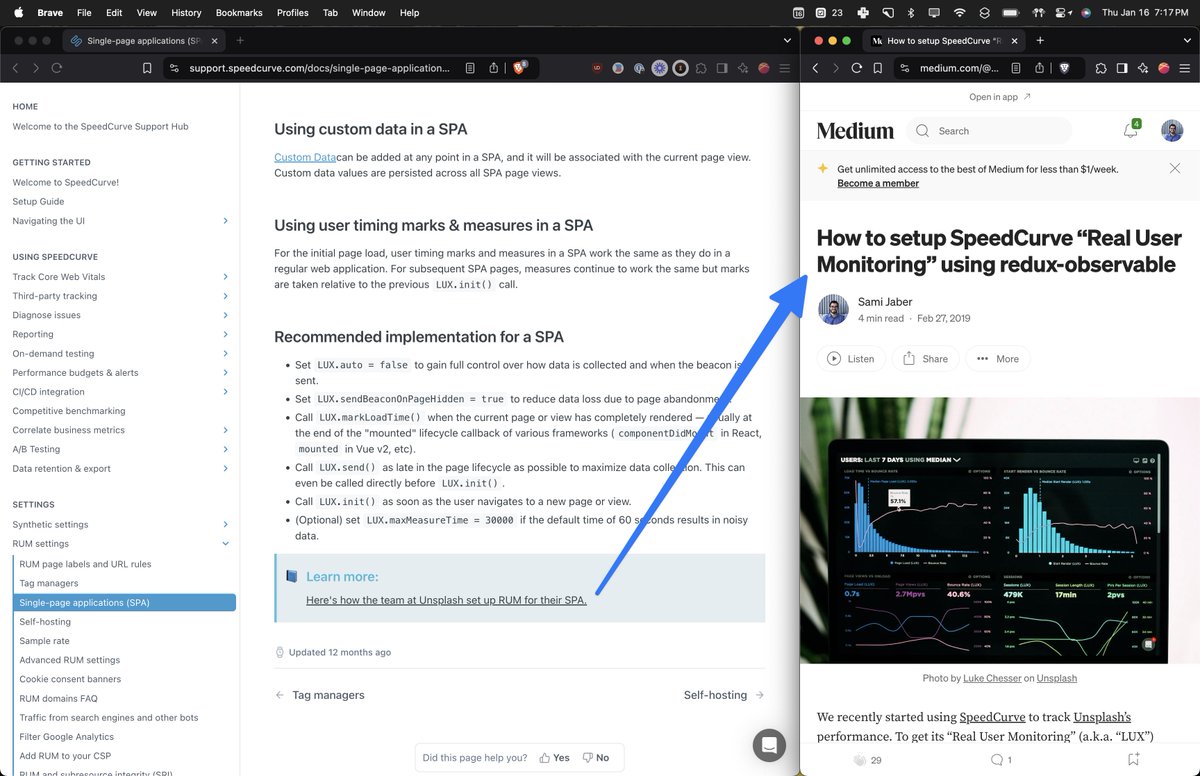Dismiss the Medium membership banner
The width and height of the screenshot is (1200, 776).
pos(1175,168)
